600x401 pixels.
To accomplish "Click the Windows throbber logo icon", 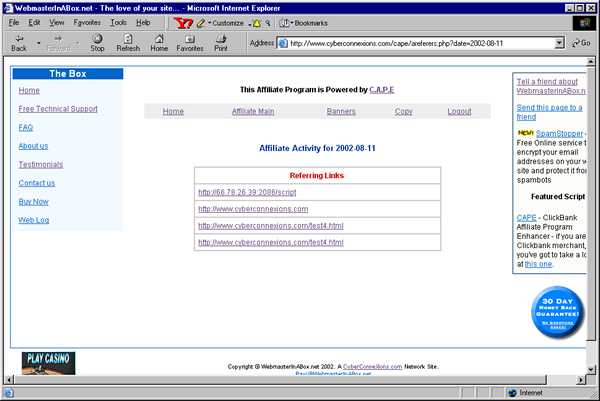I will click(584, 23).
